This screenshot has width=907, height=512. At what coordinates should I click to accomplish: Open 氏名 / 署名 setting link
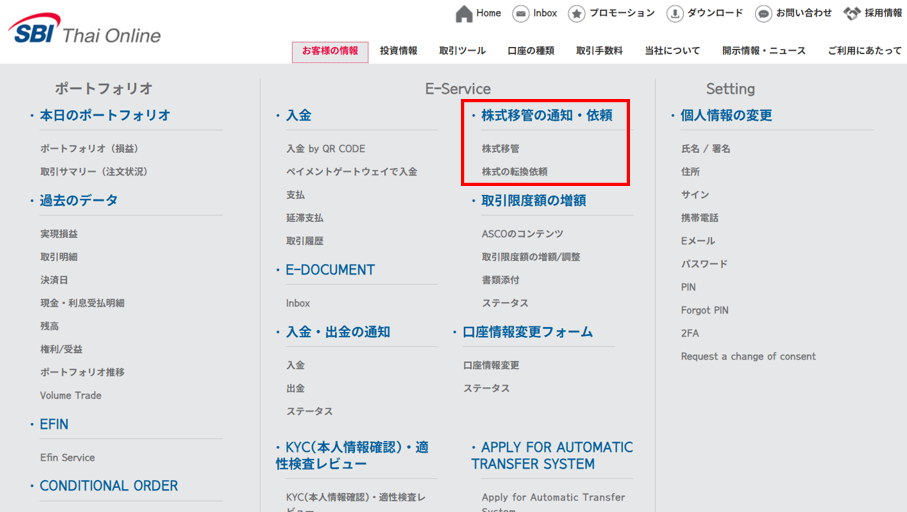pyautogui.click(x=706, y=149)
